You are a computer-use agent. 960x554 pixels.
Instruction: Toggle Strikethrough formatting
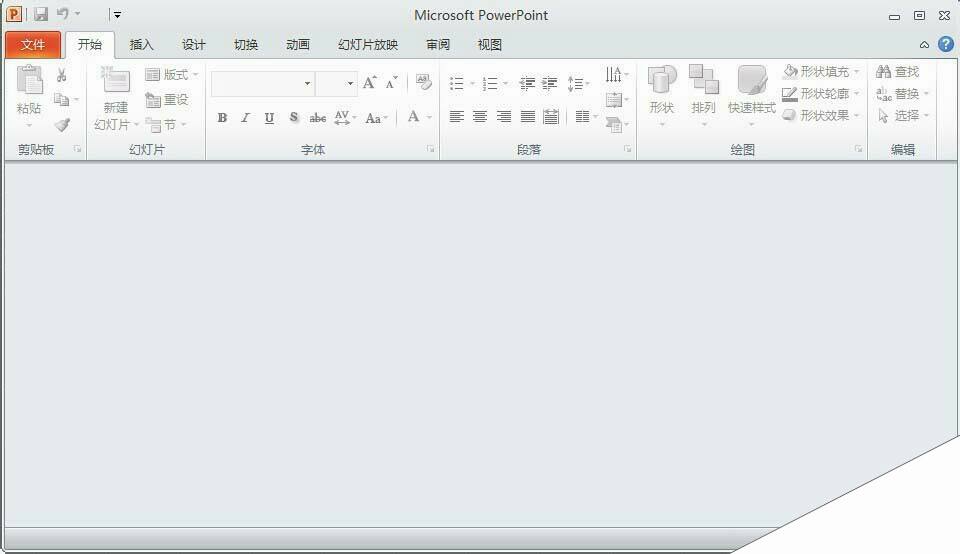click(x=318, y=118)
